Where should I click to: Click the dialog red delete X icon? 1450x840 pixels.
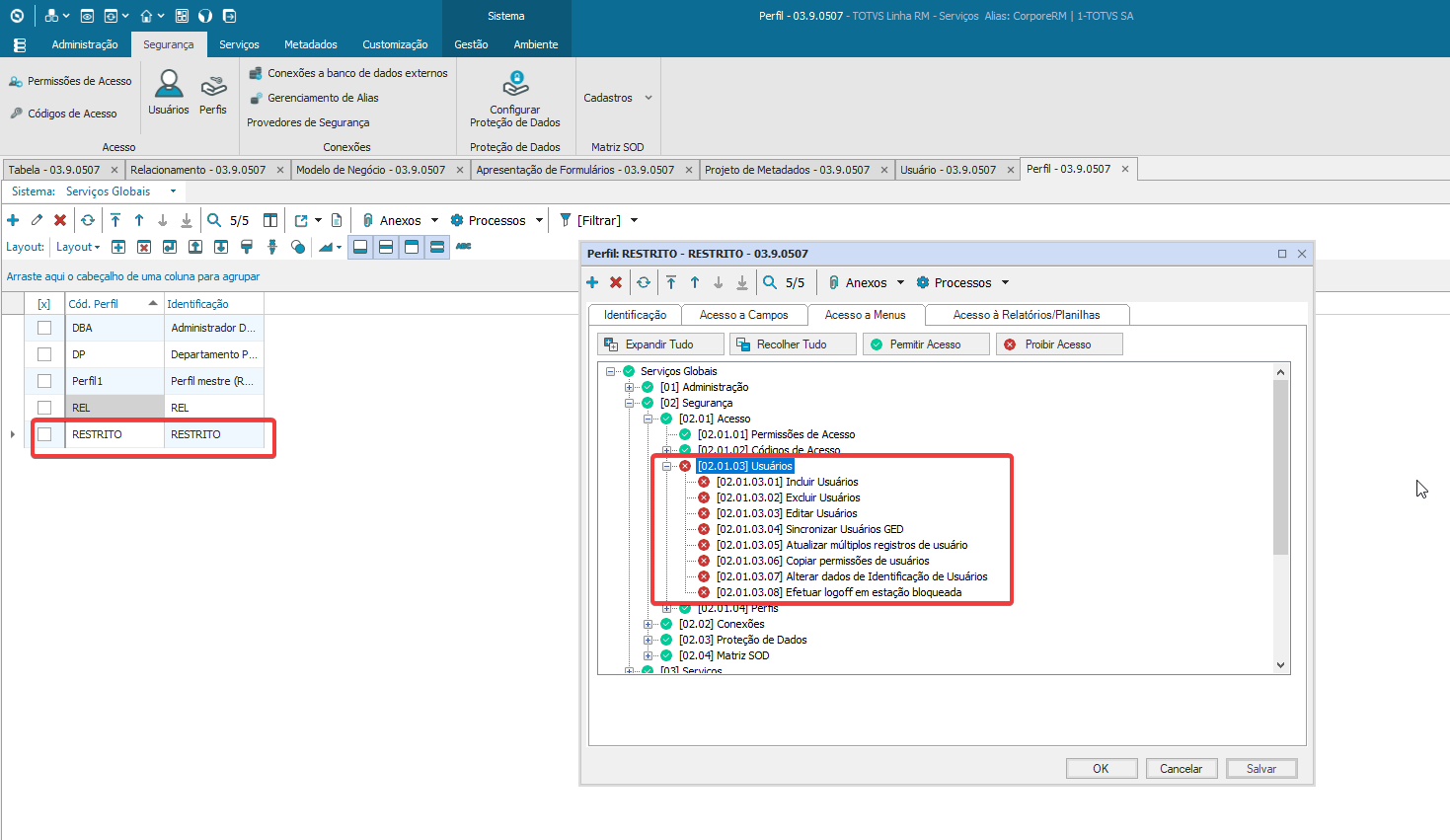coord(616,282)
